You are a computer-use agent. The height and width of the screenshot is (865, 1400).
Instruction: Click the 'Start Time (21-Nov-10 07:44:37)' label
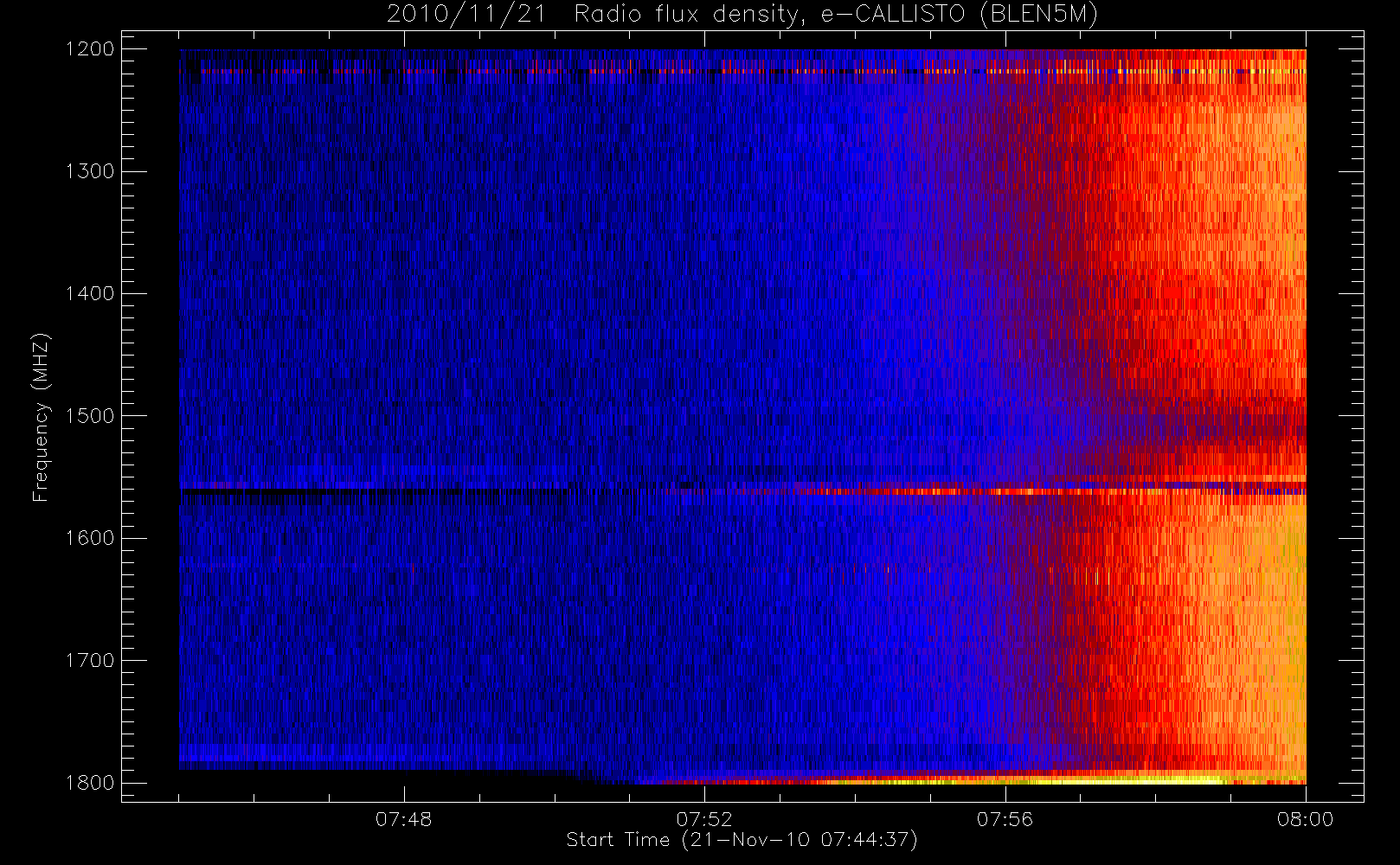(x=742, y=840)
